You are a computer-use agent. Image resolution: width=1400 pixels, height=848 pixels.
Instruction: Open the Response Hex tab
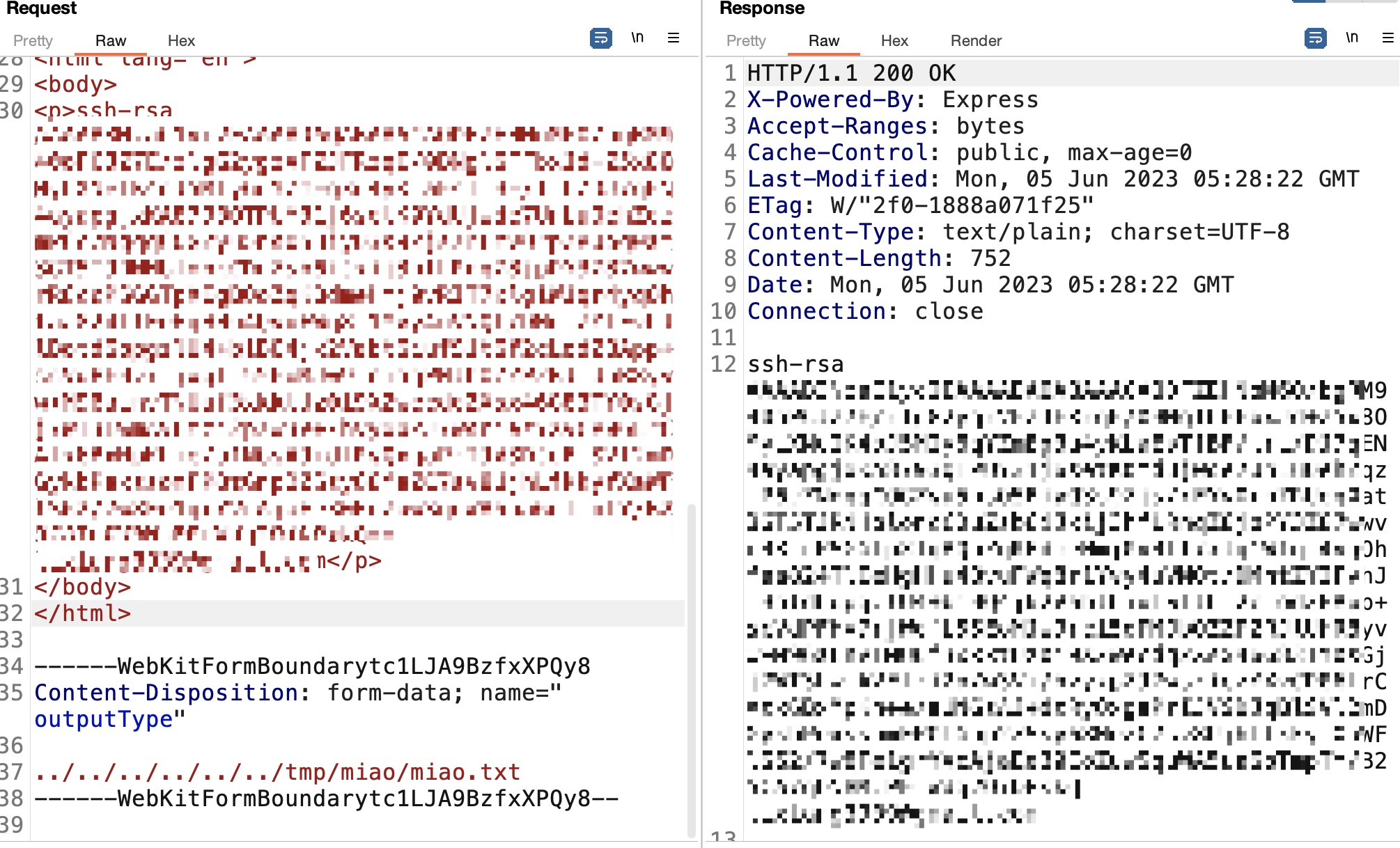point(894,40)
